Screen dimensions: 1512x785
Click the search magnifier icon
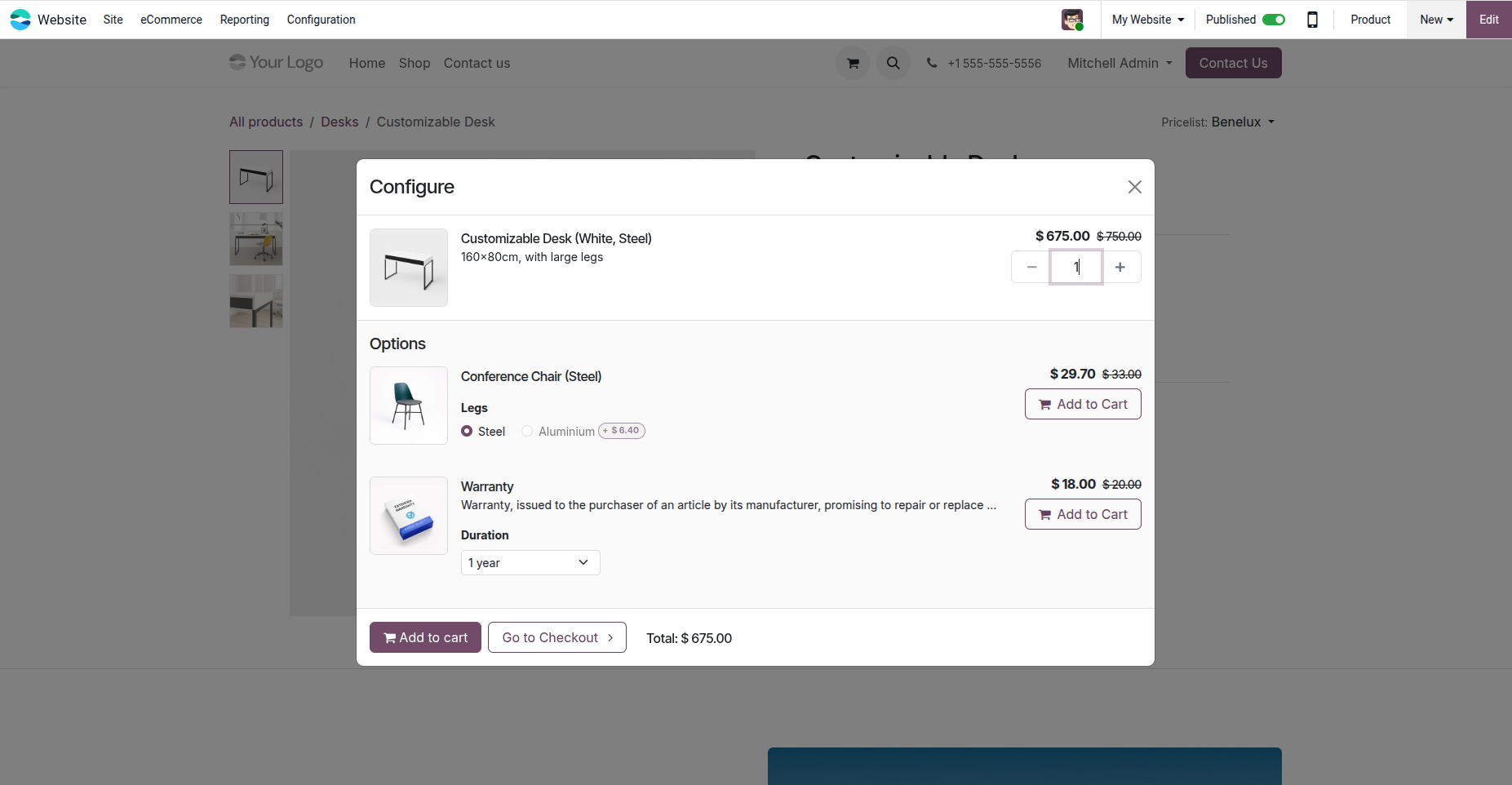(x=893, y=63)
